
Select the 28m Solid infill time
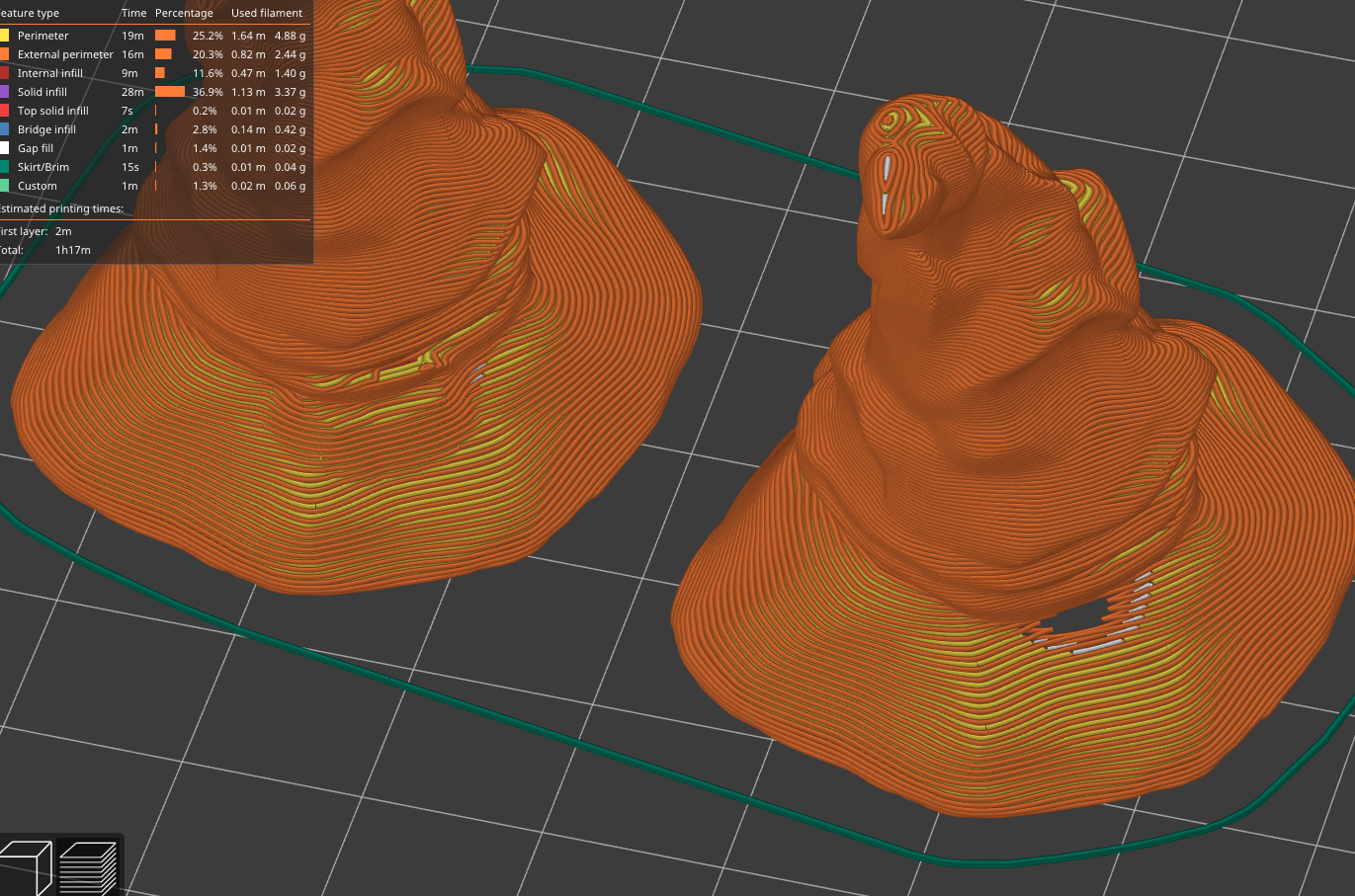[x=132, y=92]
